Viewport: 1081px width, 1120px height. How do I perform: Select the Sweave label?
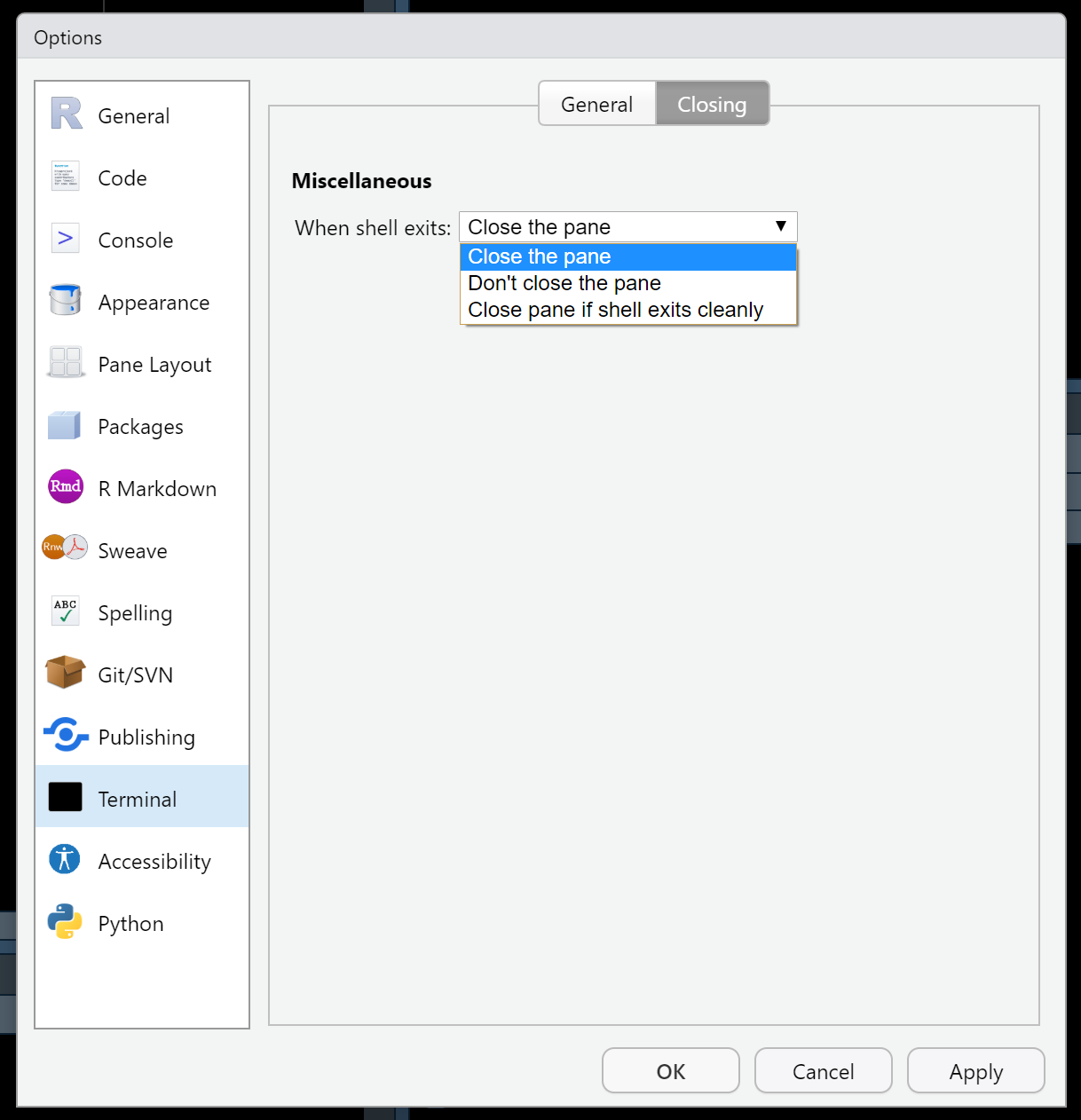[x=132, y=551]
